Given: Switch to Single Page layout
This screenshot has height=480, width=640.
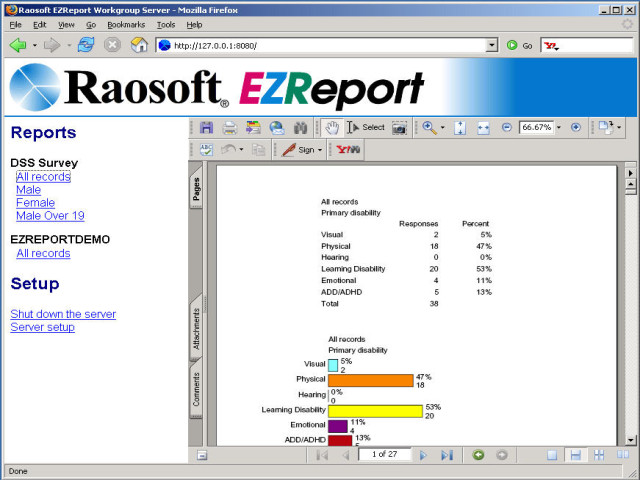Looking at the screenshot, I should pos(552,455).
